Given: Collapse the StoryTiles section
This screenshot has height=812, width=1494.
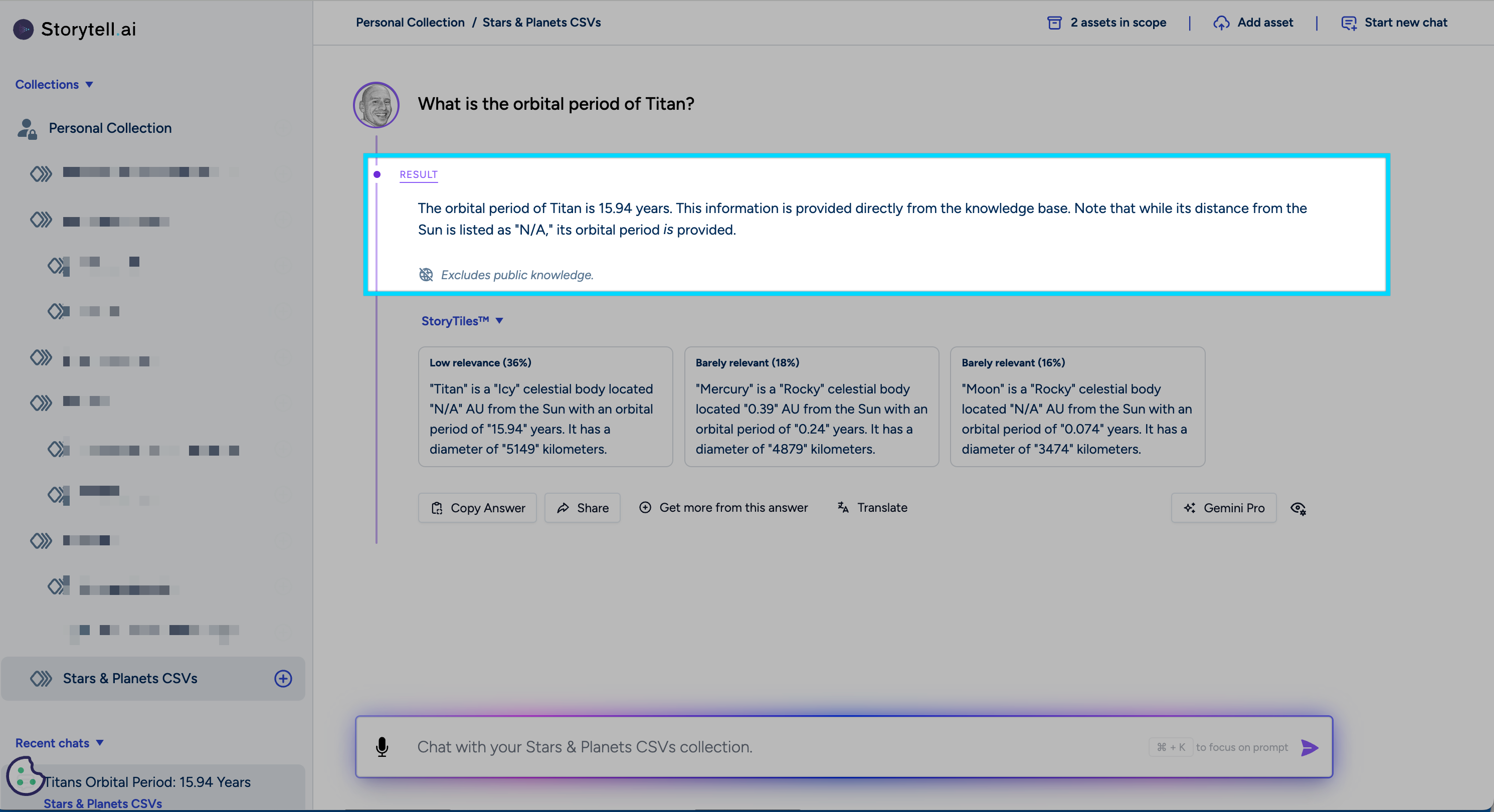Looking at the screenshot, I should (x=462, y=321).
